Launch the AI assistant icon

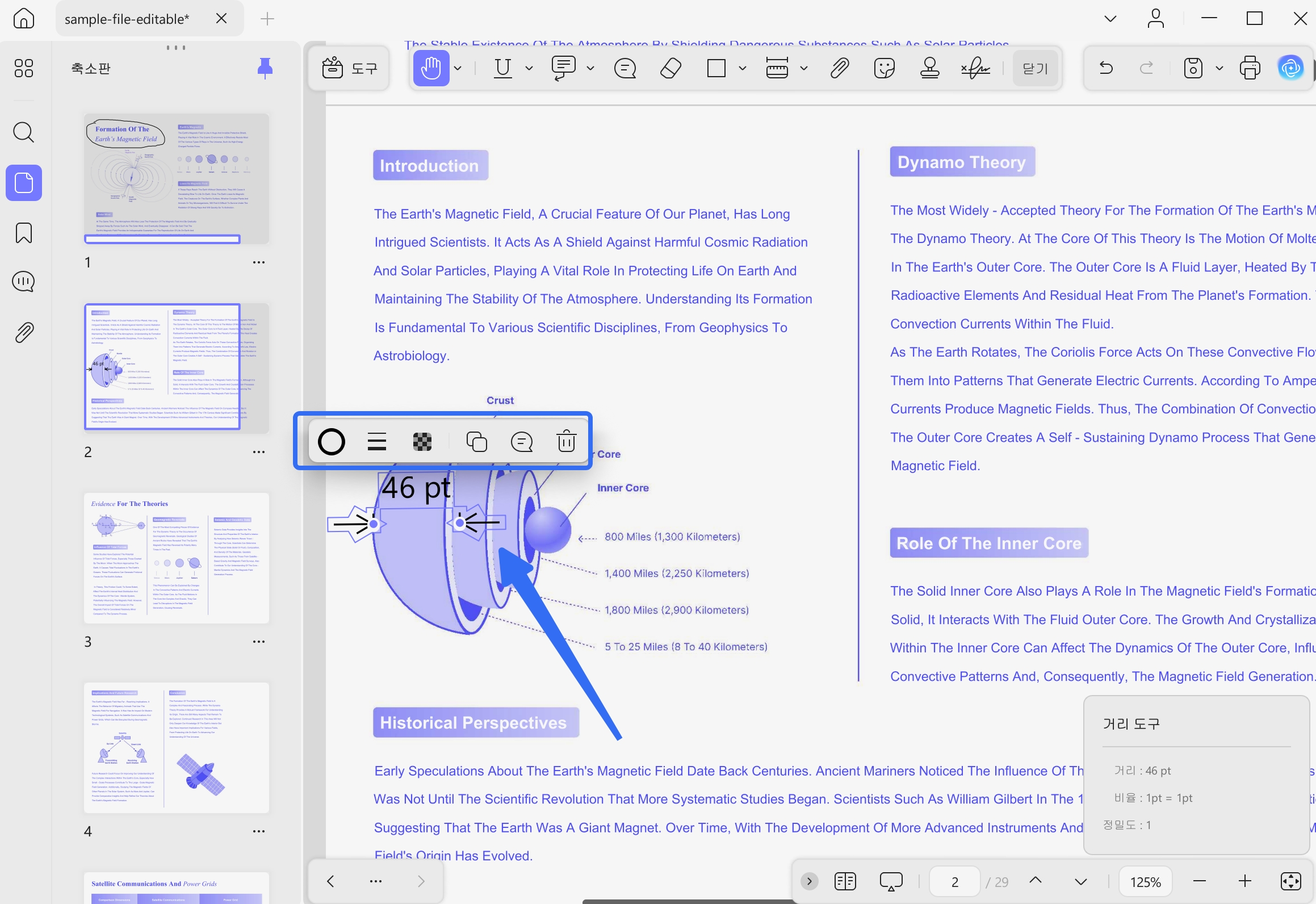point(1290,69)
